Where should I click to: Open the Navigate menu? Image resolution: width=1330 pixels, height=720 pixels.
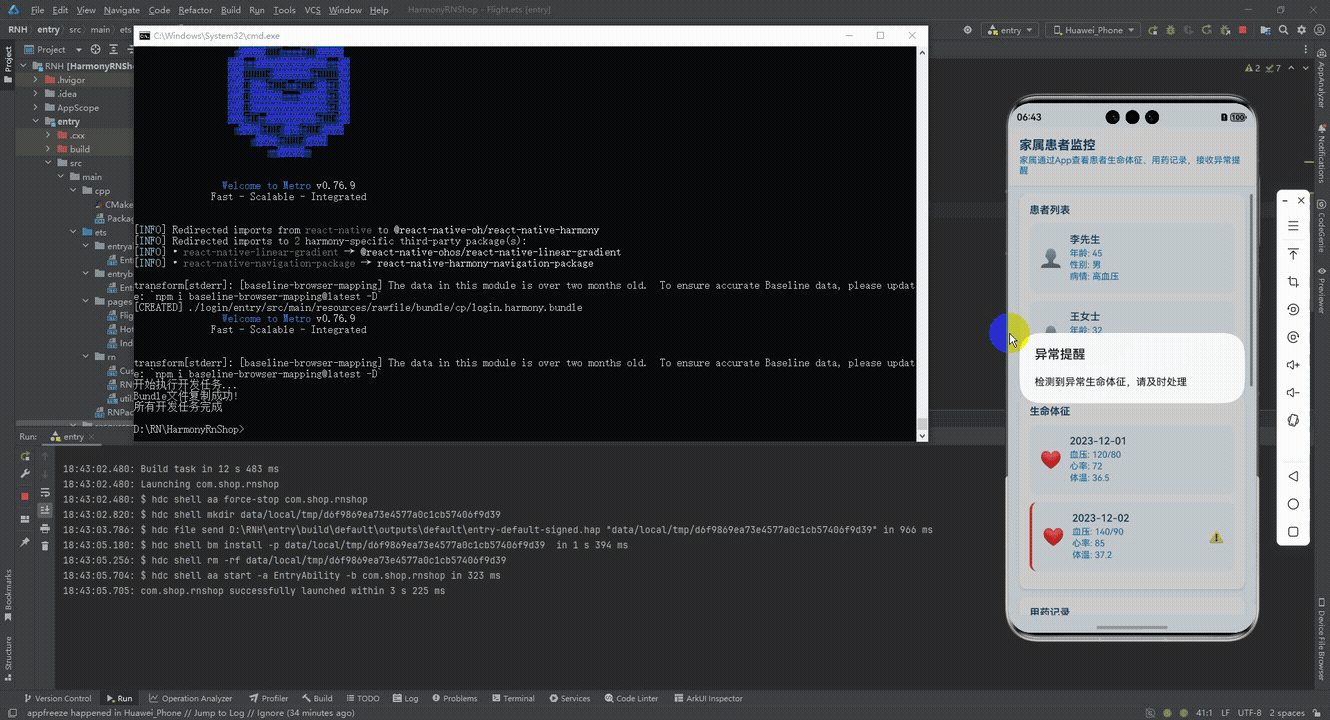tap(122, 10)
